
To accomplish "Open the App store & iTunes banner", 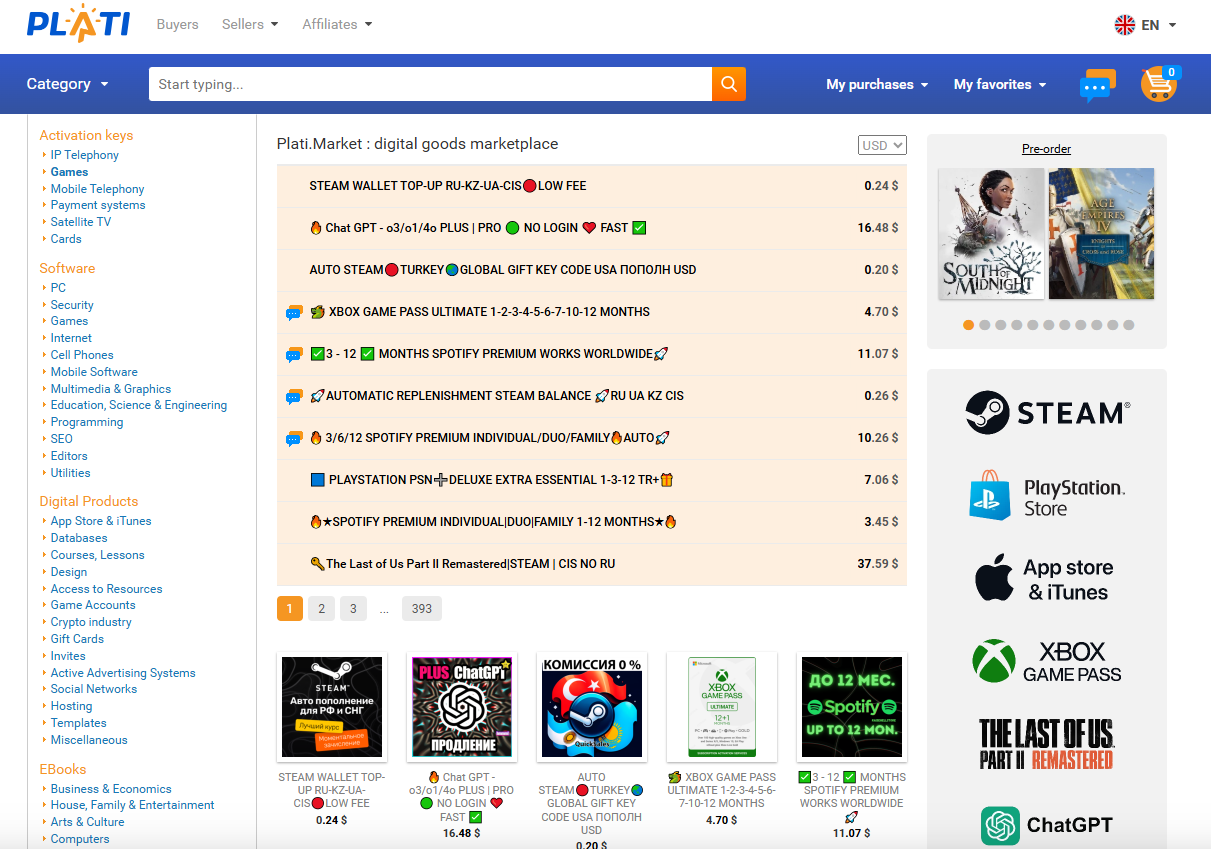I will [x=1047, y=580].
